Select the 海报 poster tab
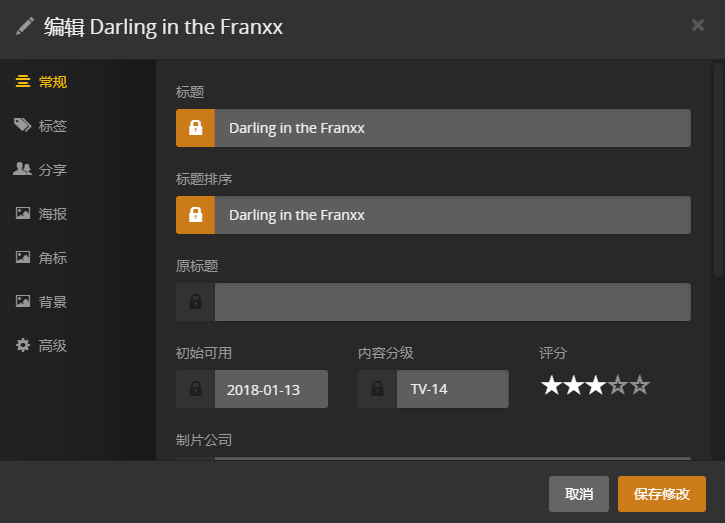 52,214
